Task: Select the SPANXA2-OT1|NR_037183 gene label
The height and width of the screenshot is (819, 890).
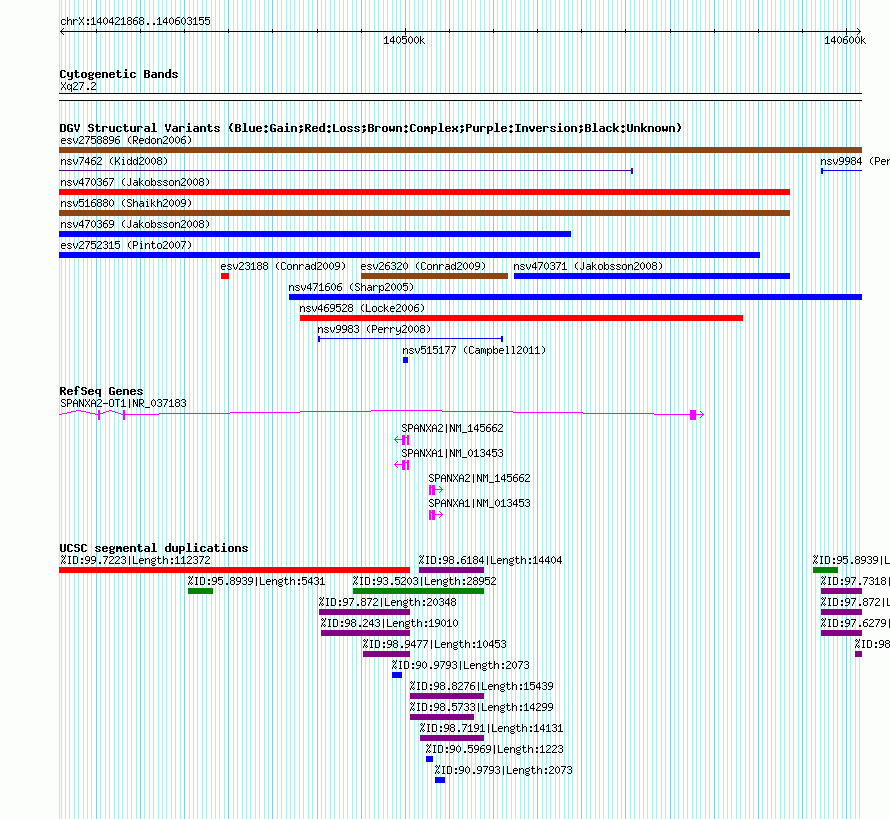Action: pos(123,403)
